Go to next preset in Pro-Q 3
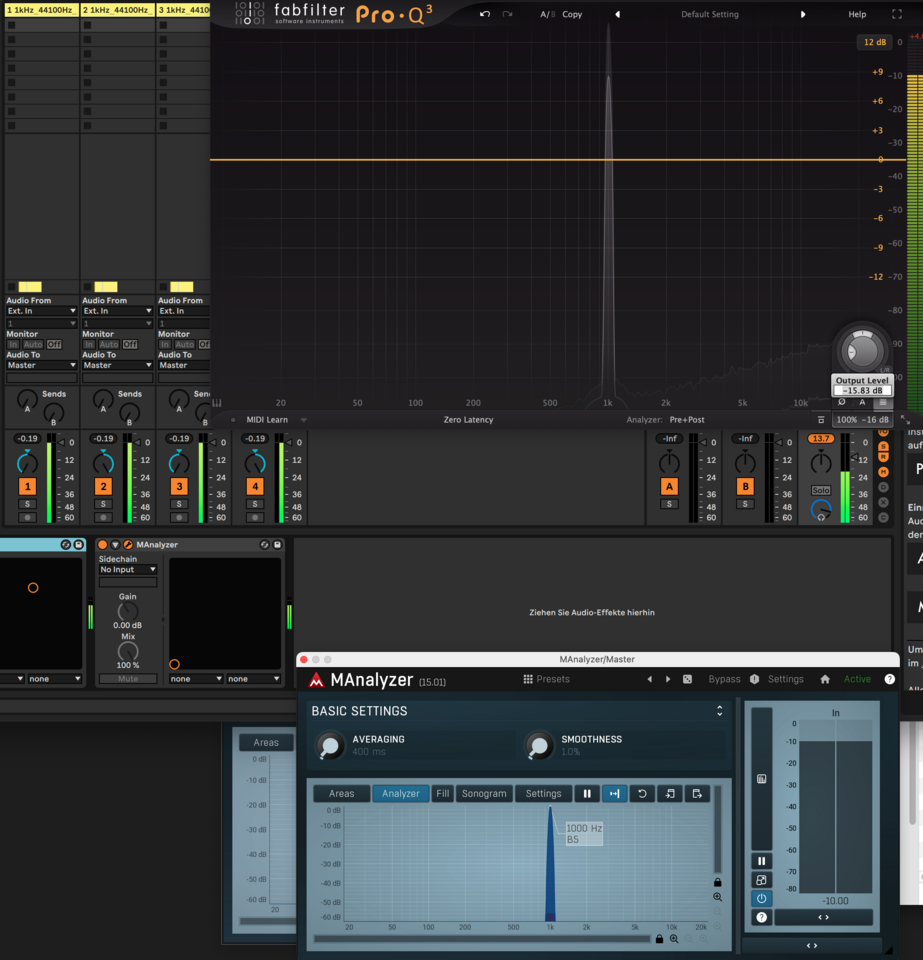The height and width of the screenshot is (960, 923). (803, 14)
